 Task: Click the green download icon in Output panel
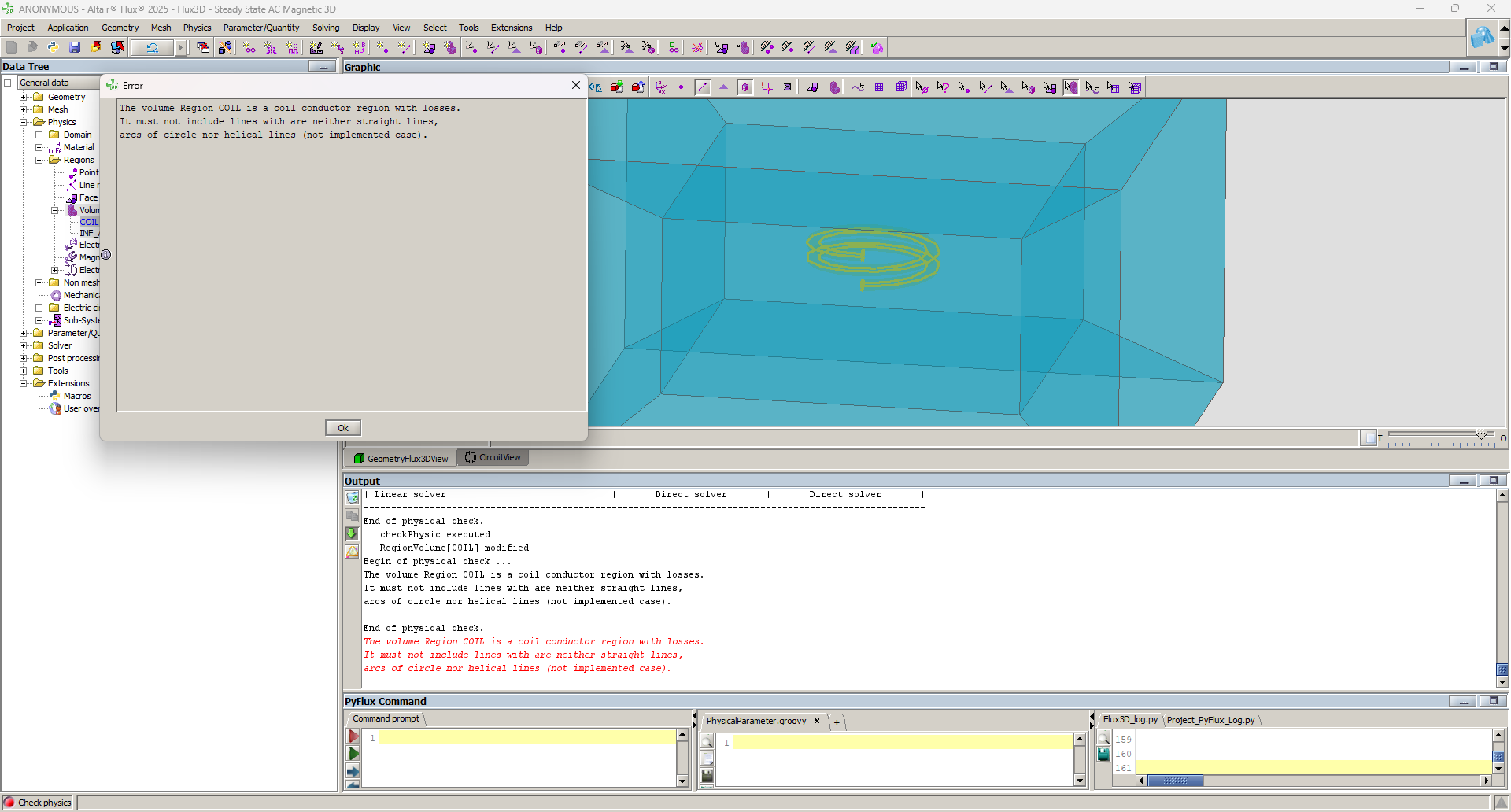(352, 533)
